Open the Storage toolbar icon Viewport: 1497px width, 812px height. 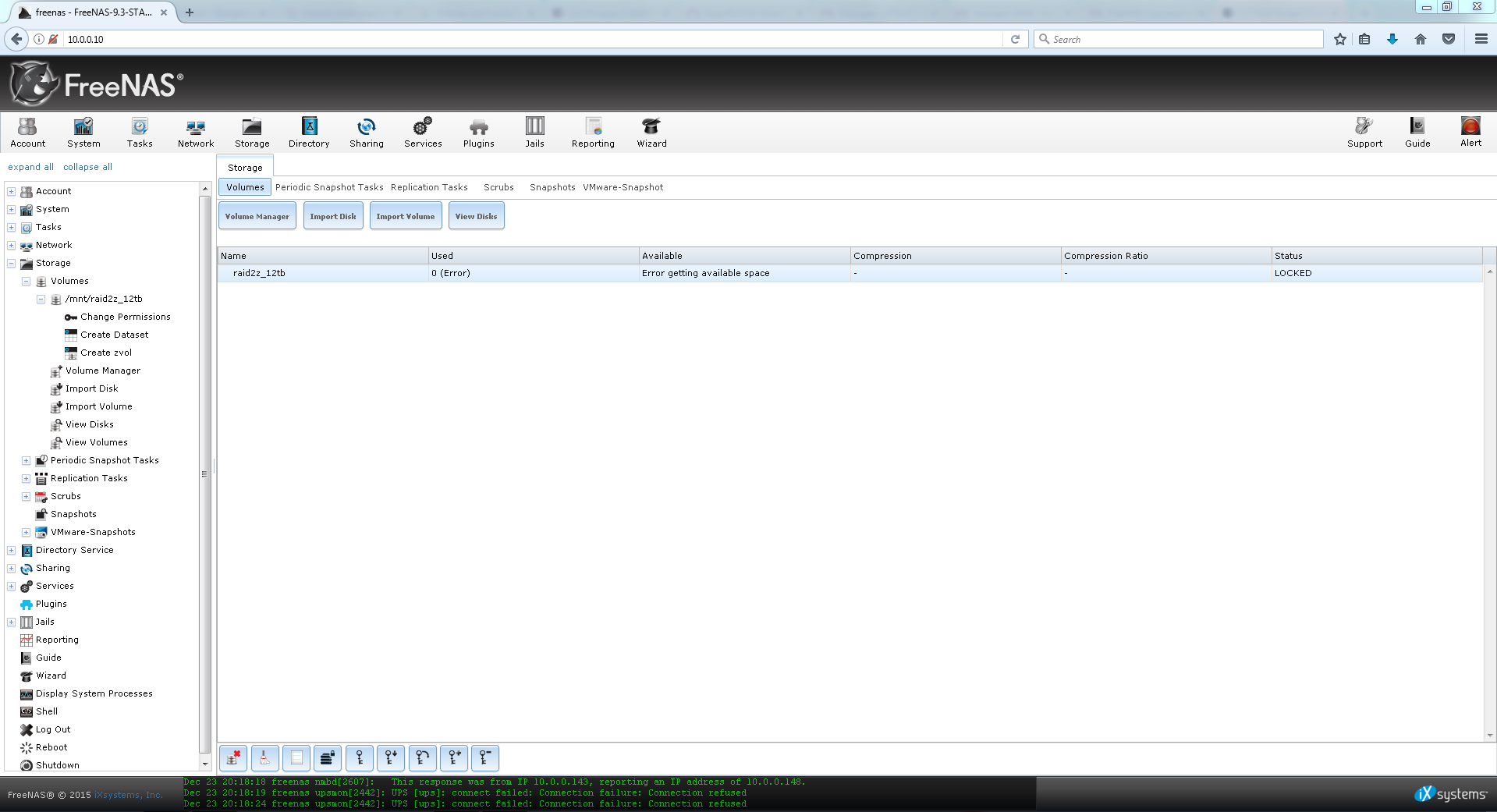tap(252, 132)
